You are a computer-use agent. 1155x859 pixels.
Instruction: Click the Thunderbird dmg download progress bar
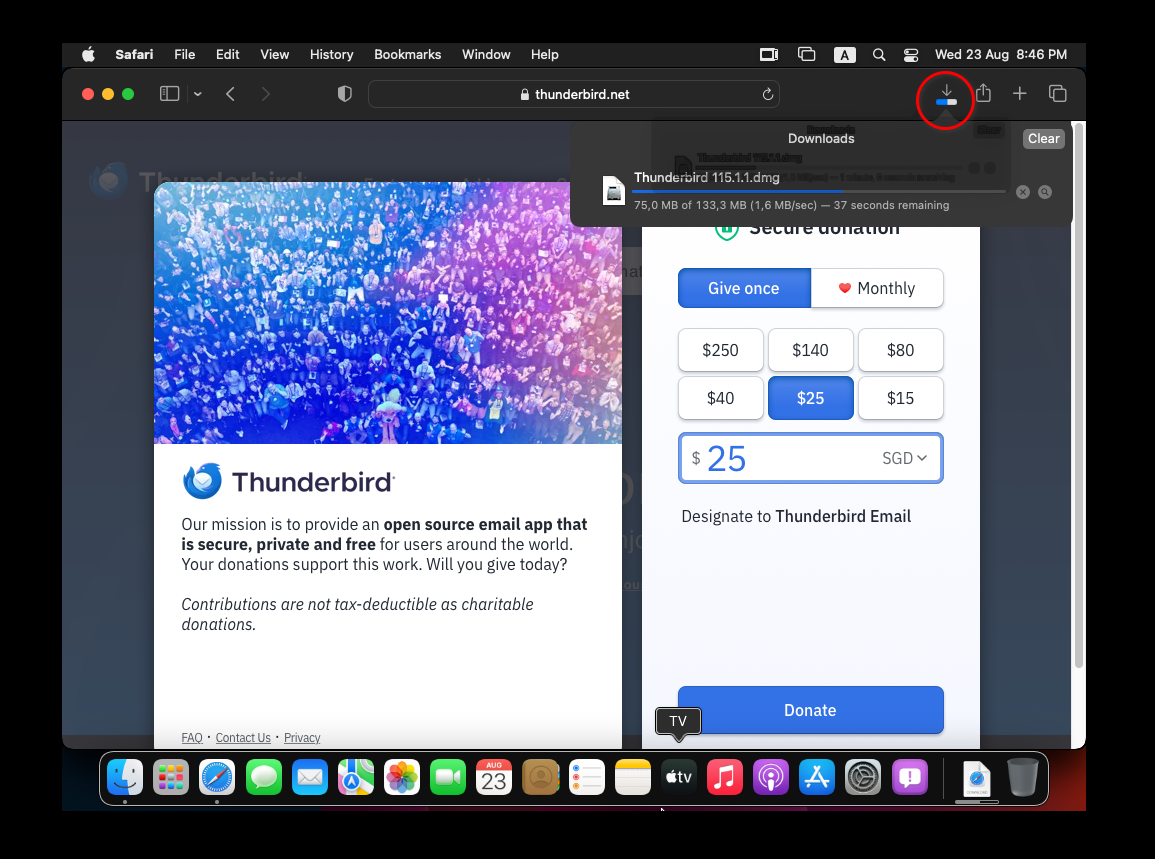(819, 191)
